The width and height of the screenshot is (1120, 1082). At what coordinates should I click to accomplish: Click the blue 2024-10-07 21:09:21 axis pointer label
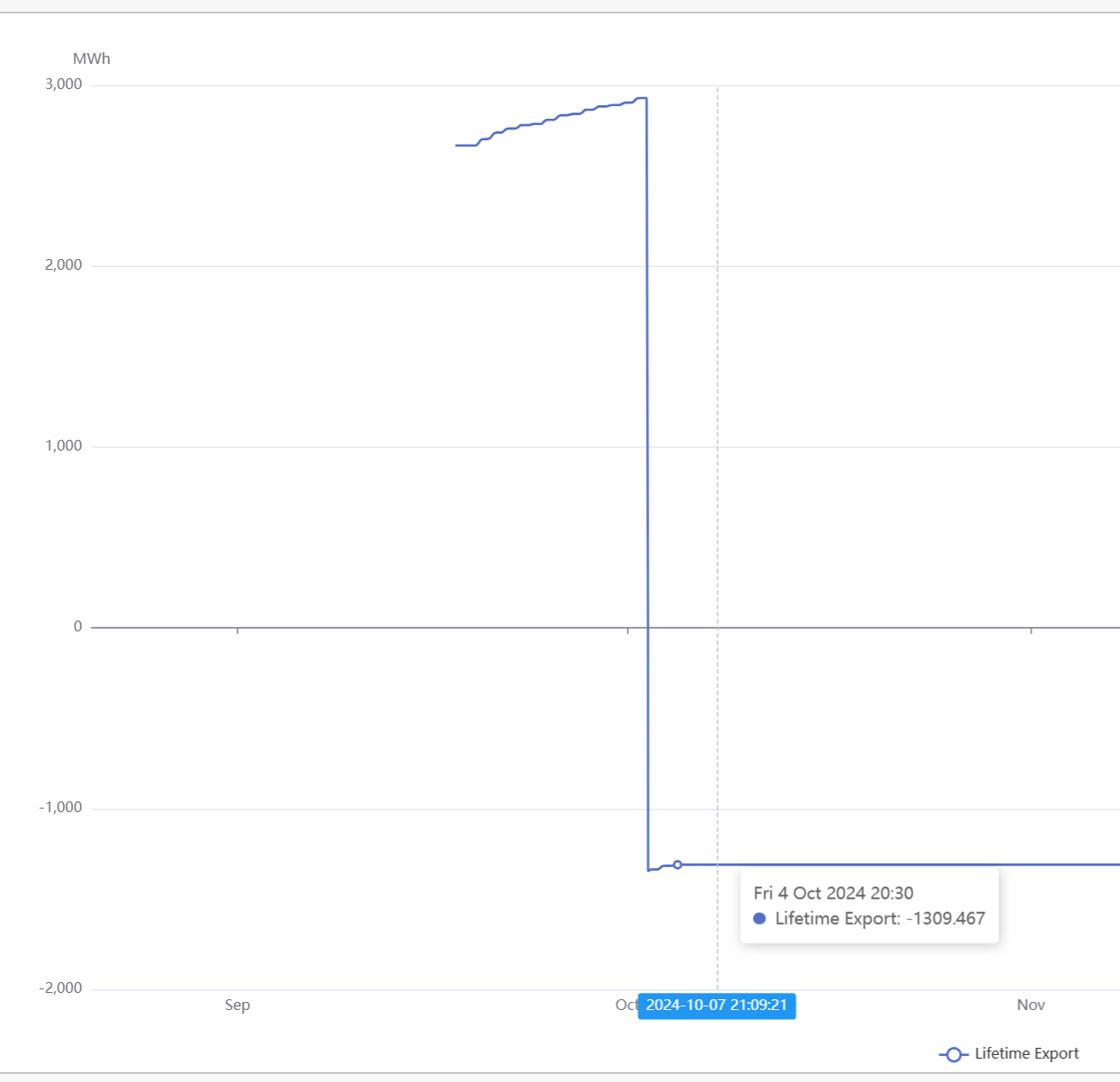(x=716, y=1005)
